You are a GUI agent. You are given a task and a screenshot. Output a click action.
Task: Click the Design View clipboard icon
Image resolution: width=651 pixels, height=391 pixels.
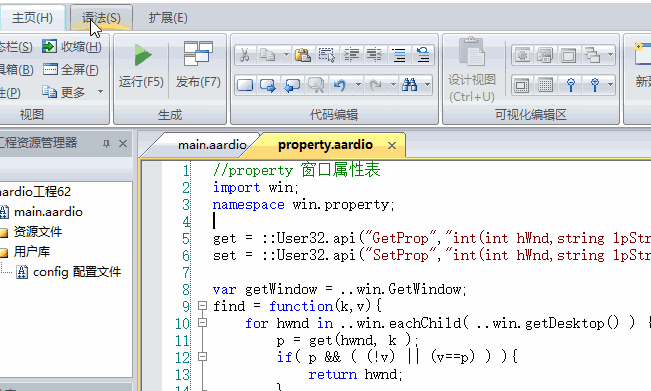point(472,51)
